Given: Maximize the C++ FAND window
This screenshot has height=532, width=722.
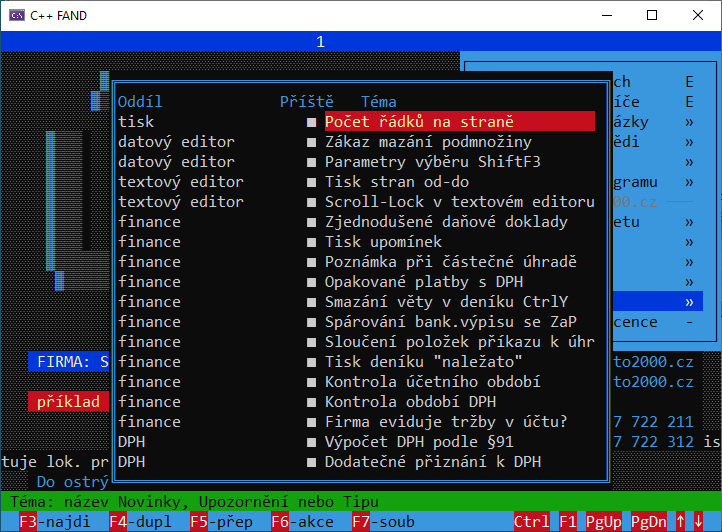Looking at the screenshot, I should [652, 15].
